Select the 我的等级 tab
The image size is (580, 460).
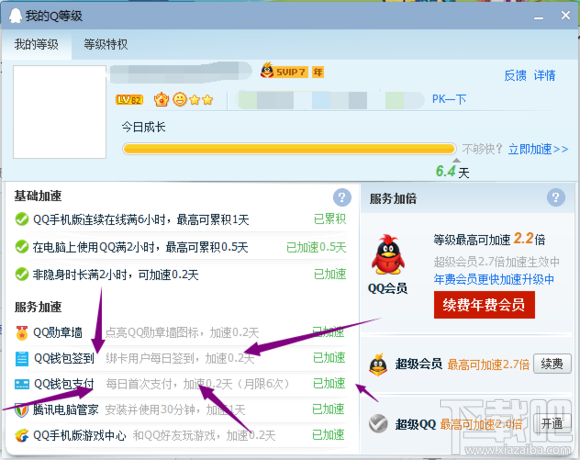[37, 44]
